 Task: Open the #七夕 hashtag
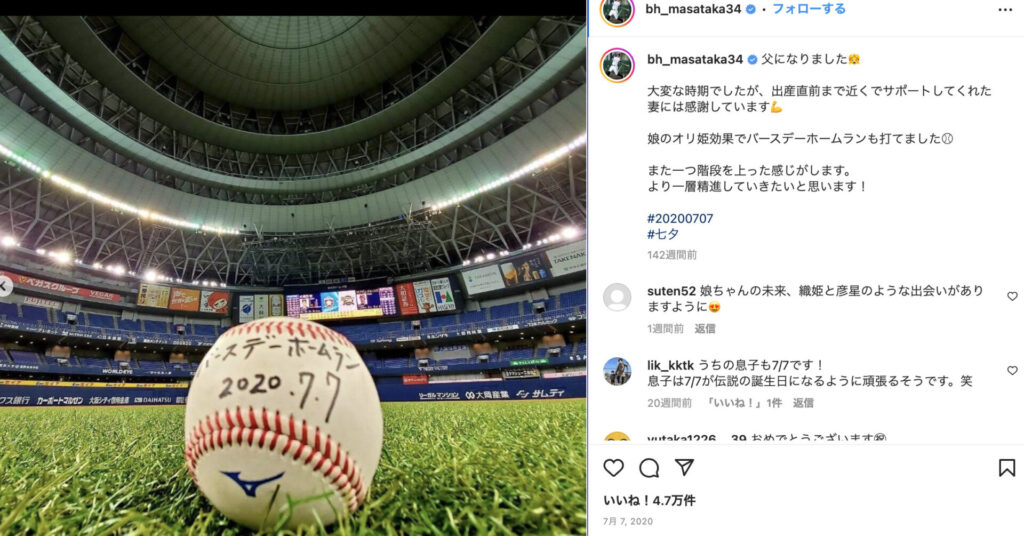663,234
